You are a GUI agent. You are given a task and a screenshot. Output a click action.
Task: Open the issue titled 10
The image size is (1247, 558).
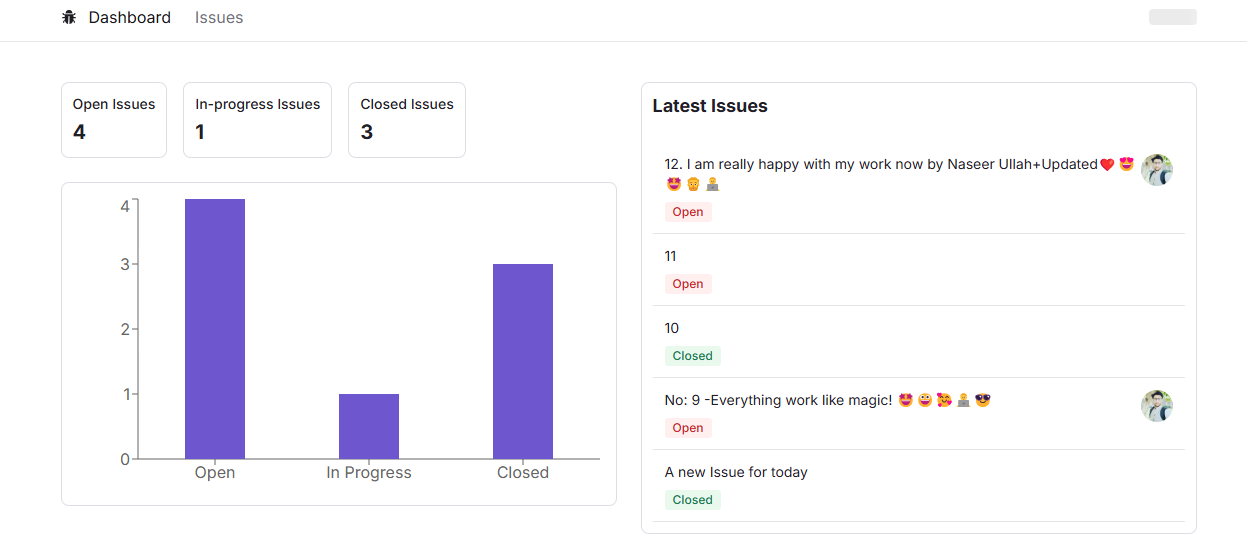[672, 329]
